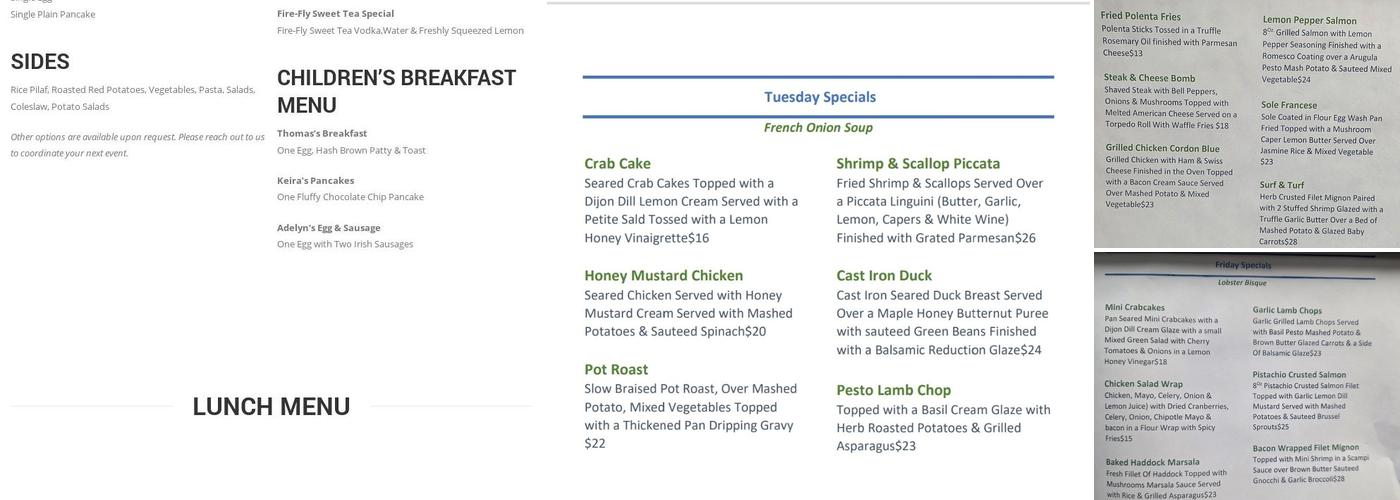Click the SIDES section heading
Image resolution: width=1400 pixels, height=500 pixels.
tap(40, 61)
